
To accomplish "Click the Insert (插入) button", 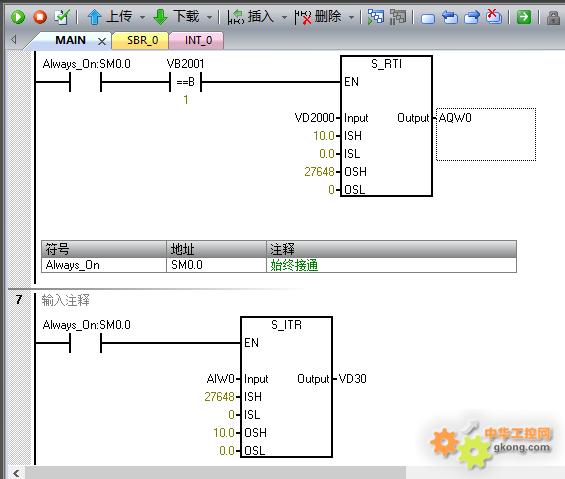I will click(250, 17).
